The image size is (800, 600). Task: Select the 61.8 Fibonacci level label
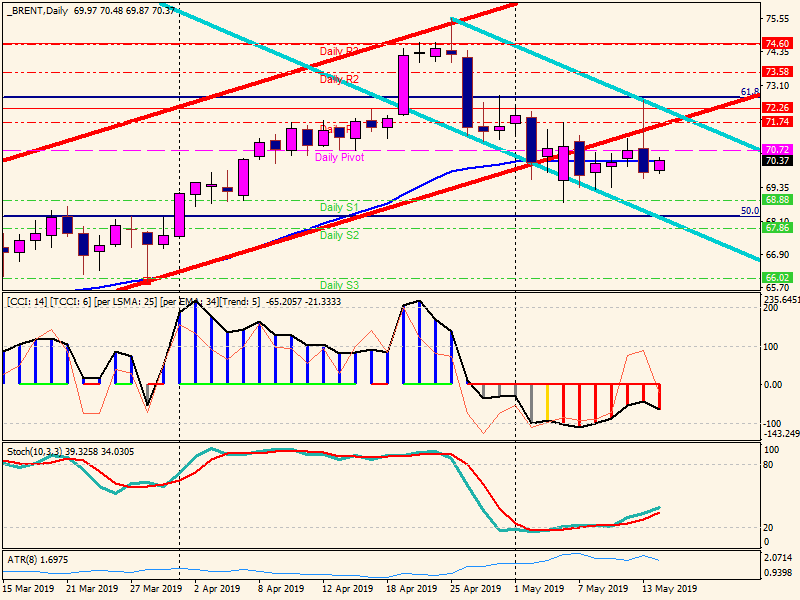click(x=749, y=92)
